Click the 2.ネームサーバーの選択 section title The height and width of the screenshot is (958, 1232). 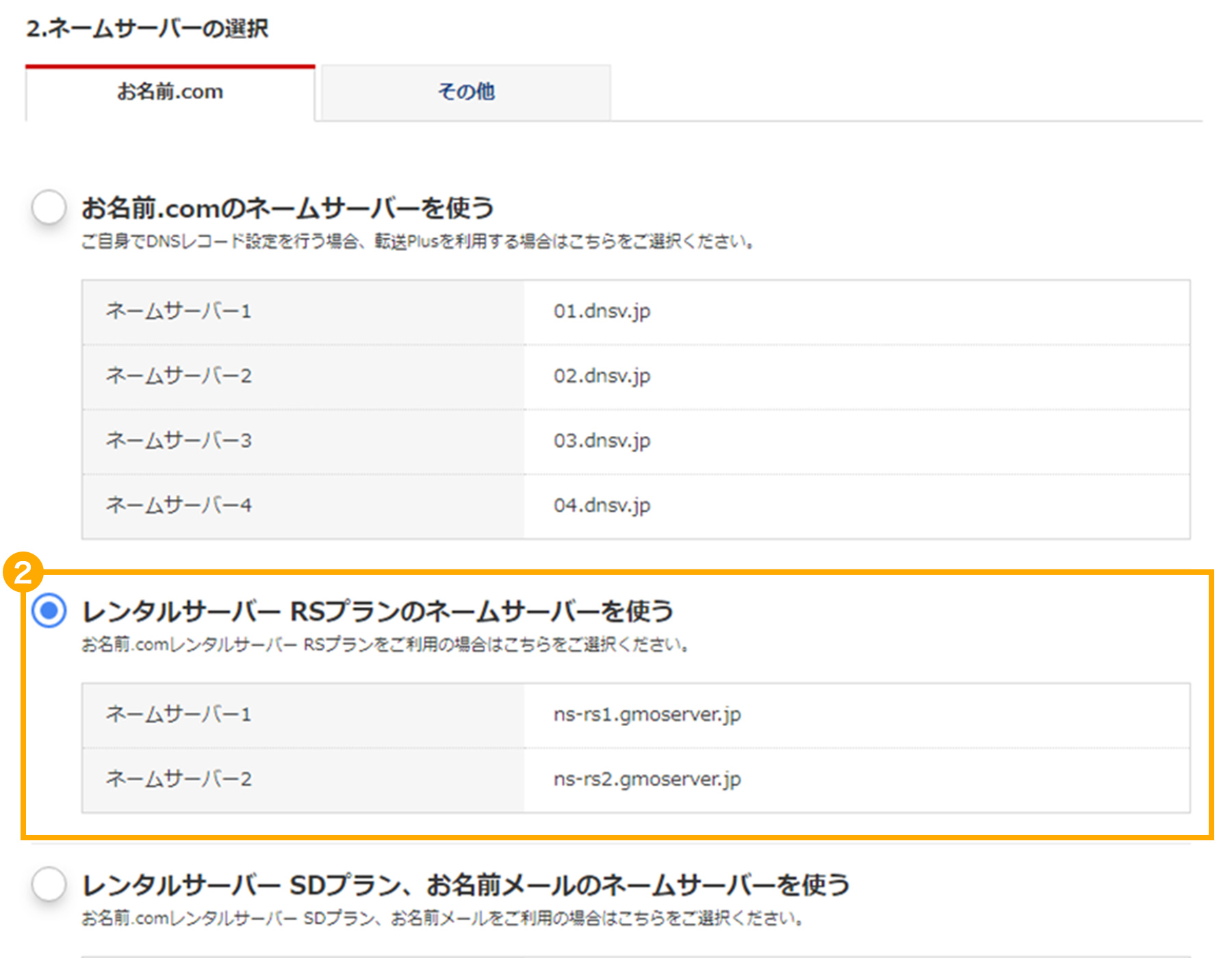point(147,29)
